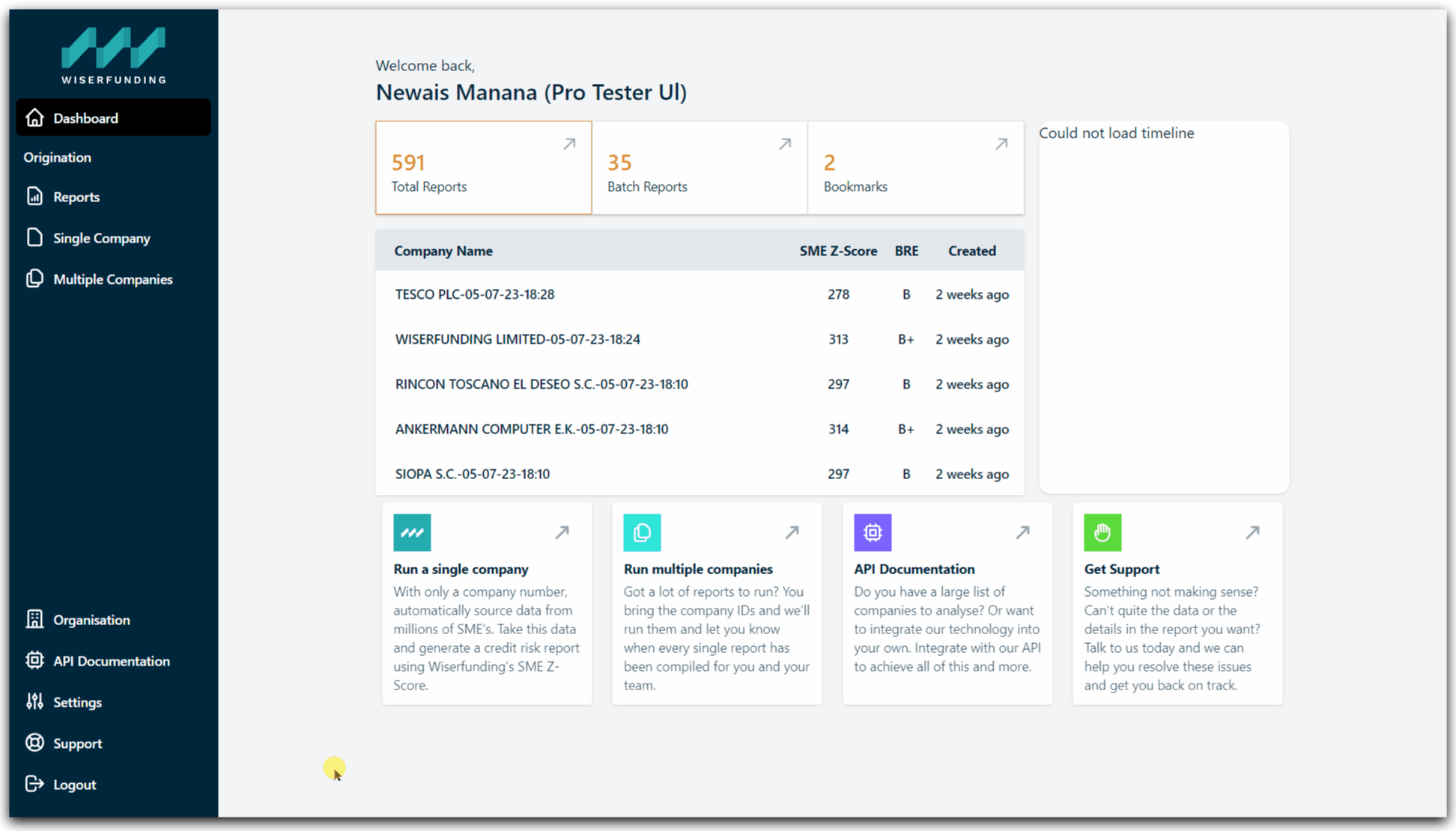Select Support in the sidebar
The image size is (1456, 831).
tap(113, 743)
